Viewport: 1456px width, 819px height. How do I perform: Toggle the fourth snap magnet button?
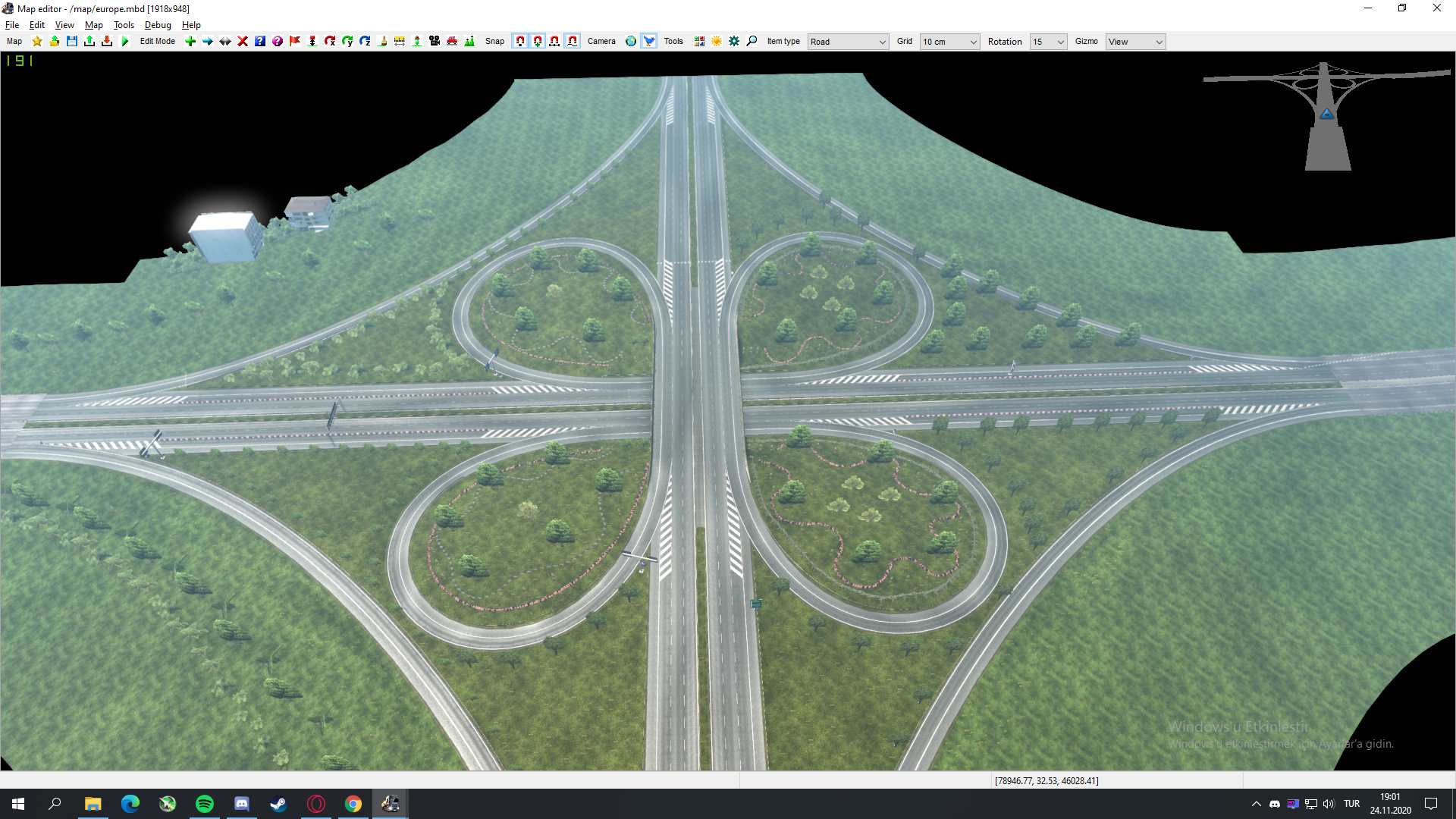point(573,42)
